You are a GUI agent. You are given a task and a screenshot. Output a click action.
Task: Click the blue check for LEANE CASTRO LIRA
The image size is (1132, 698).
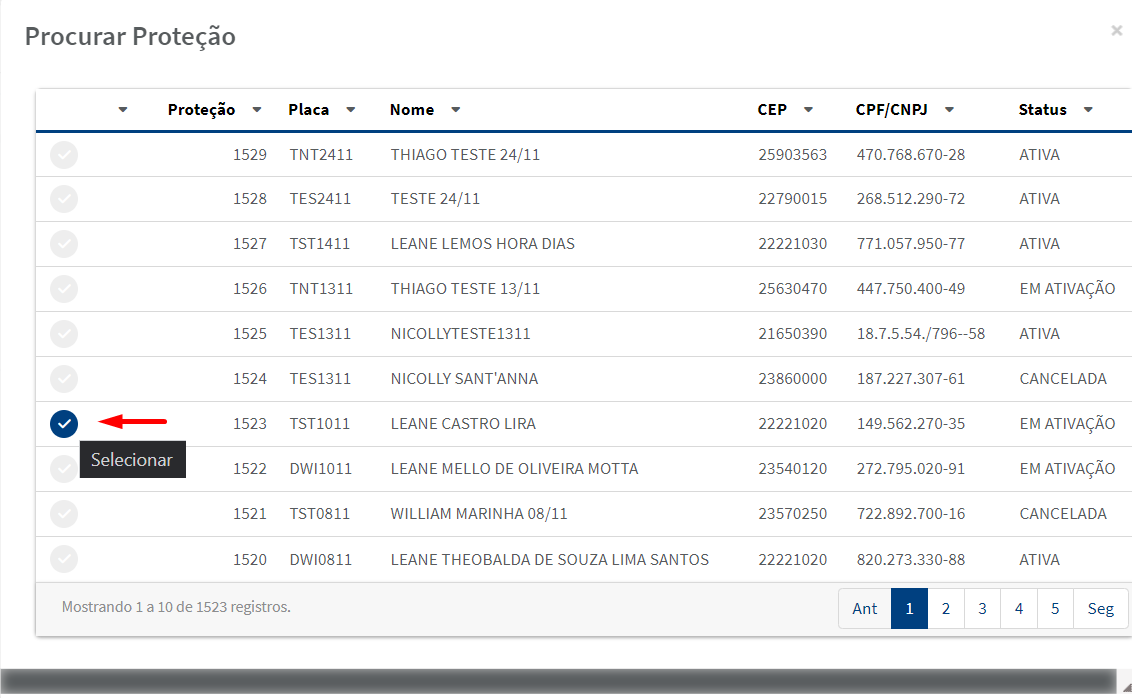pos(64,424)
